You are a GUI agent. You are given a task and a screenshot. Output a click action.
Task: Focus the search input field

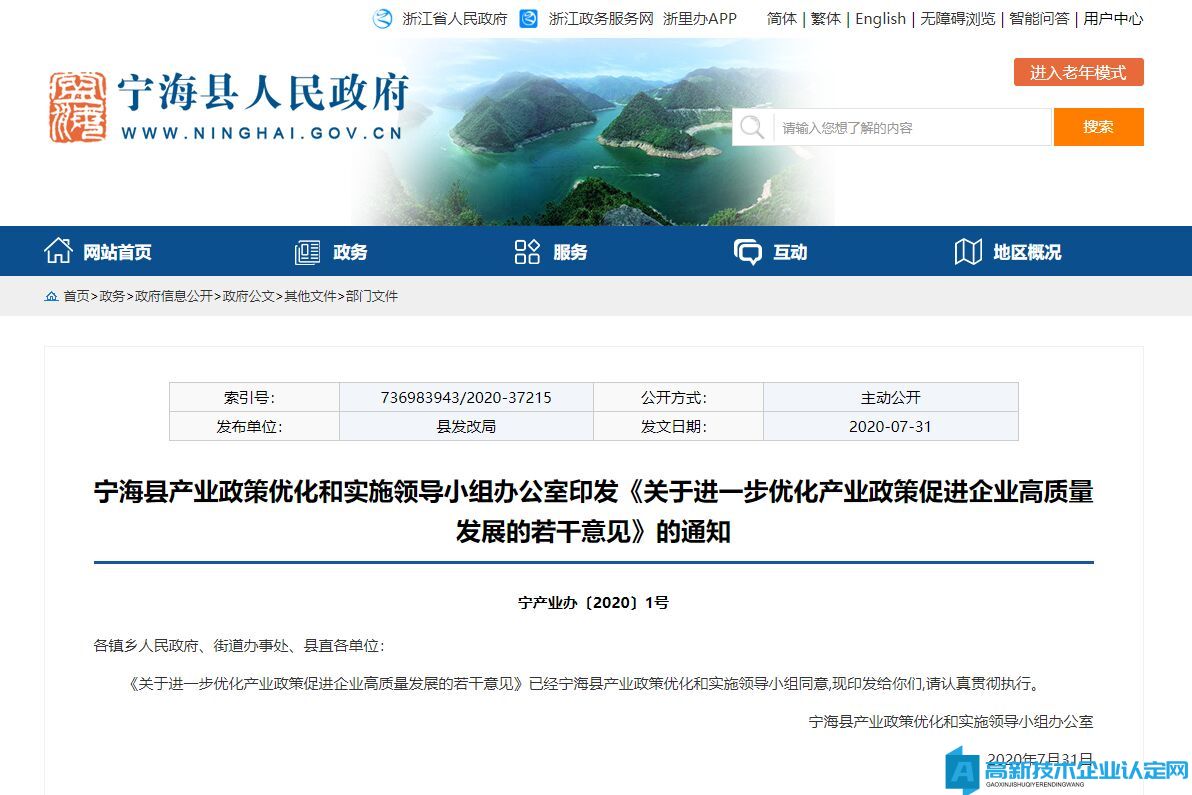[x=912, y=127]
